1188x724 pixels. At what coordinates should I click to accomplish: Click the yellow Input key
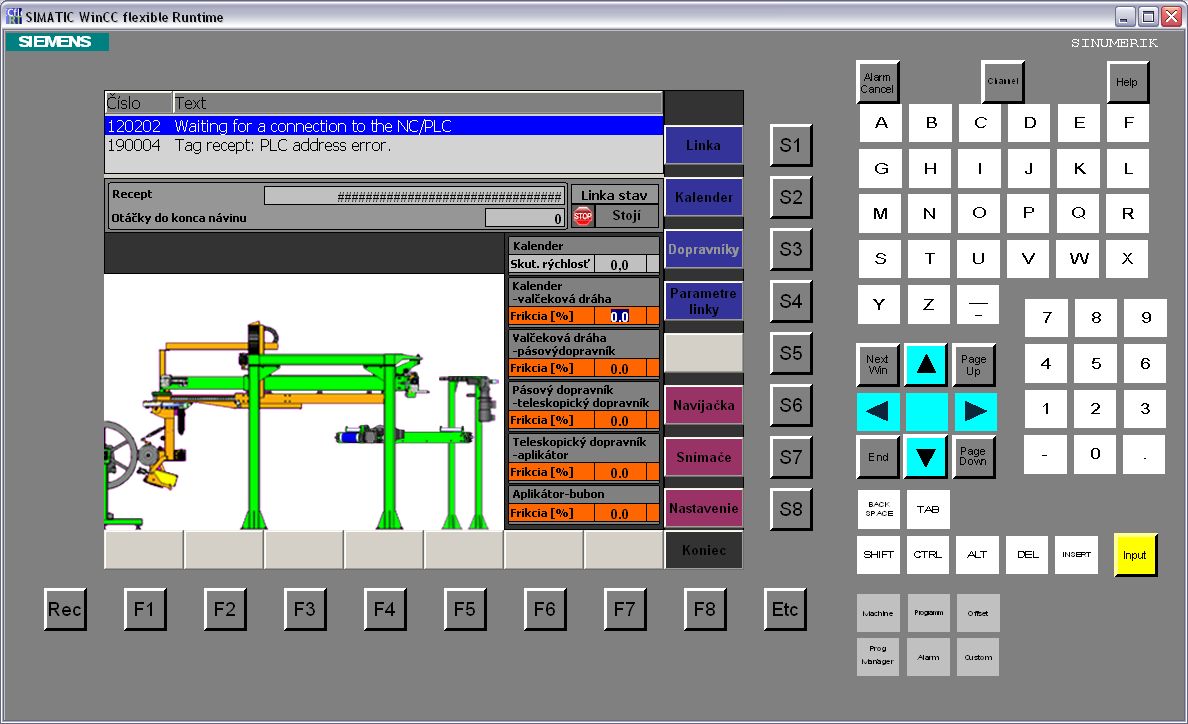[x=1135, y=555]
